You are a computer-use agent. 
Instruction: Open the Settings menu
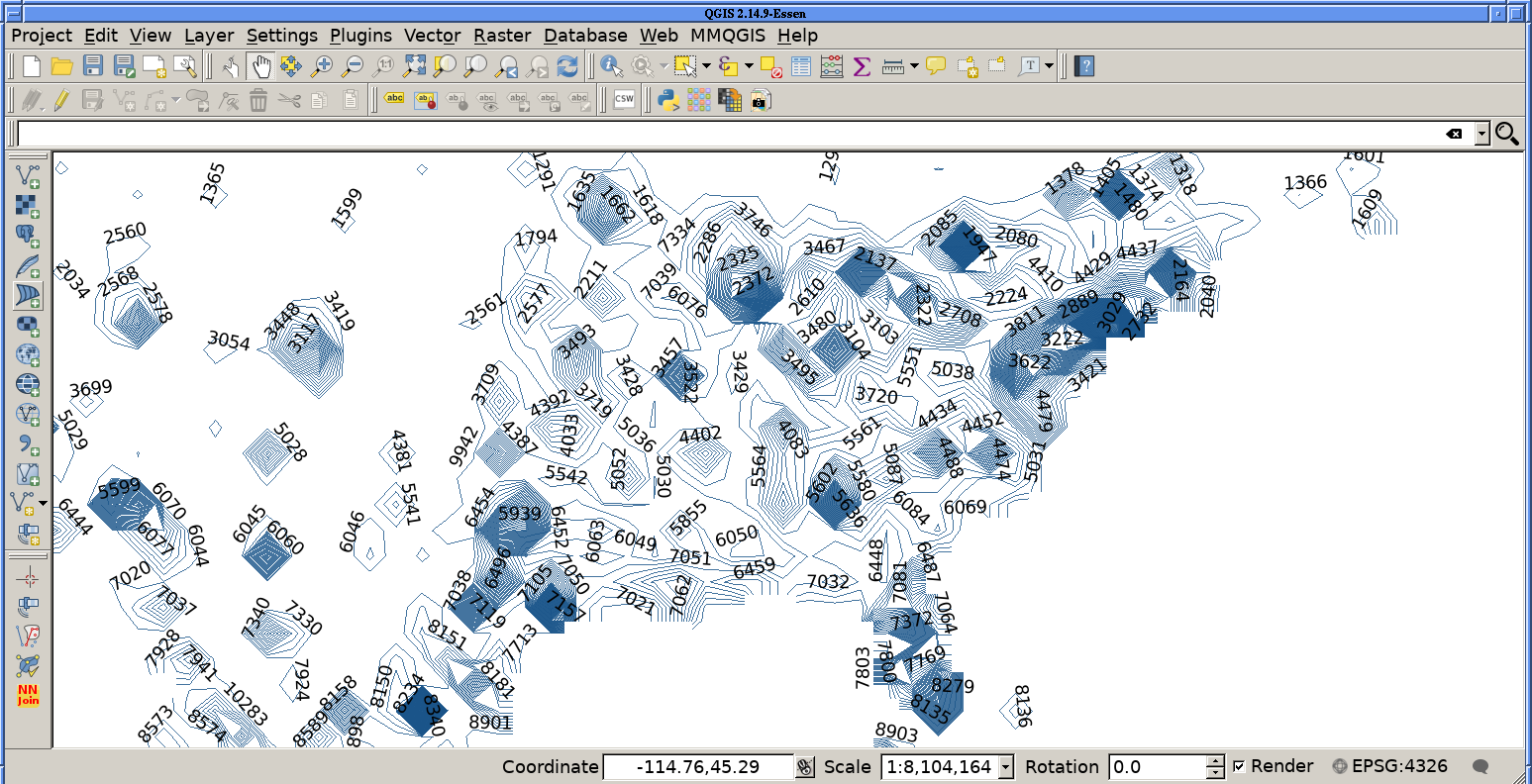282,36
